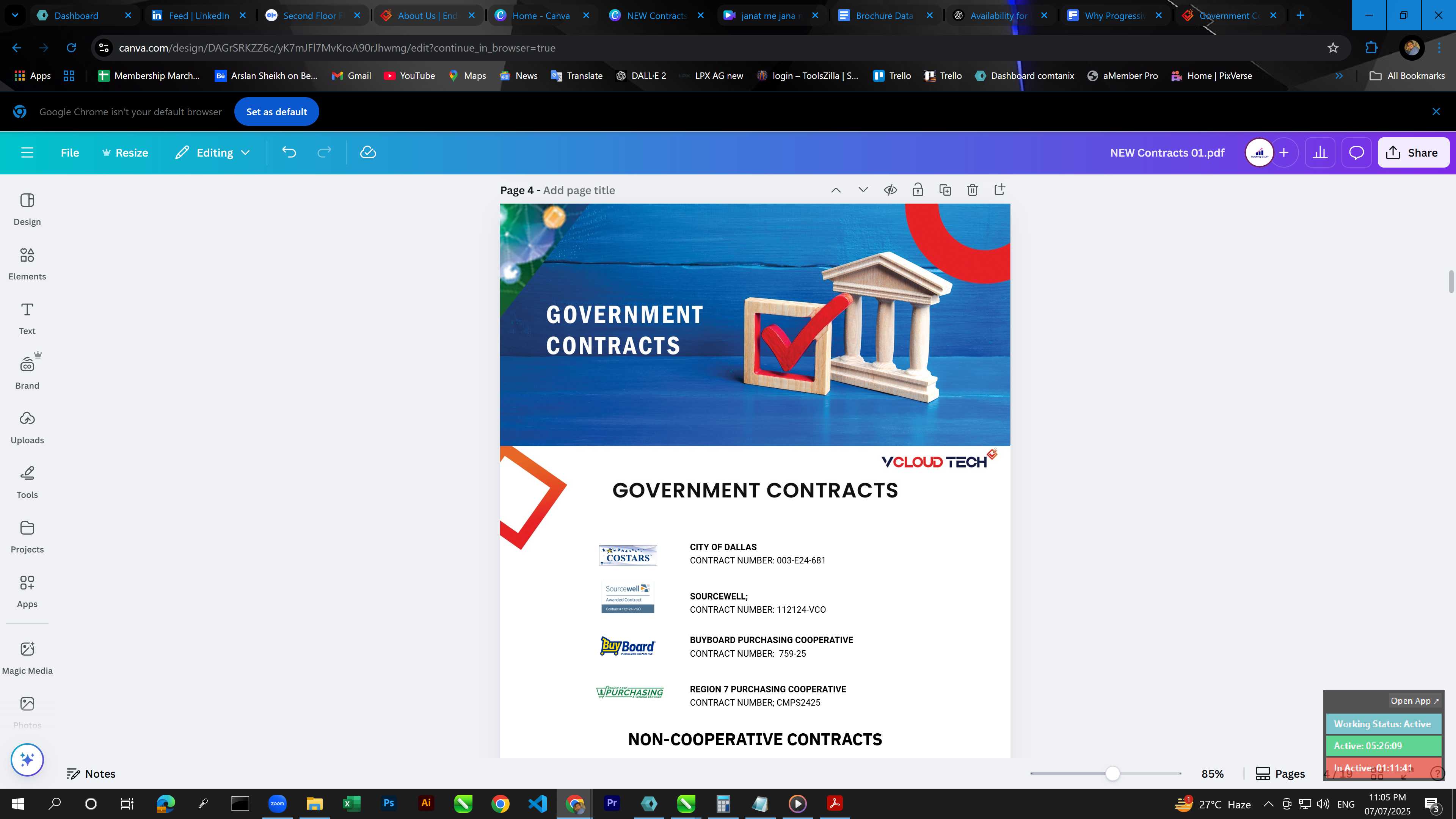Screen dimensions: 1456x819
Task: Add a new page after Page 4
Action: (x=999, y=190)
